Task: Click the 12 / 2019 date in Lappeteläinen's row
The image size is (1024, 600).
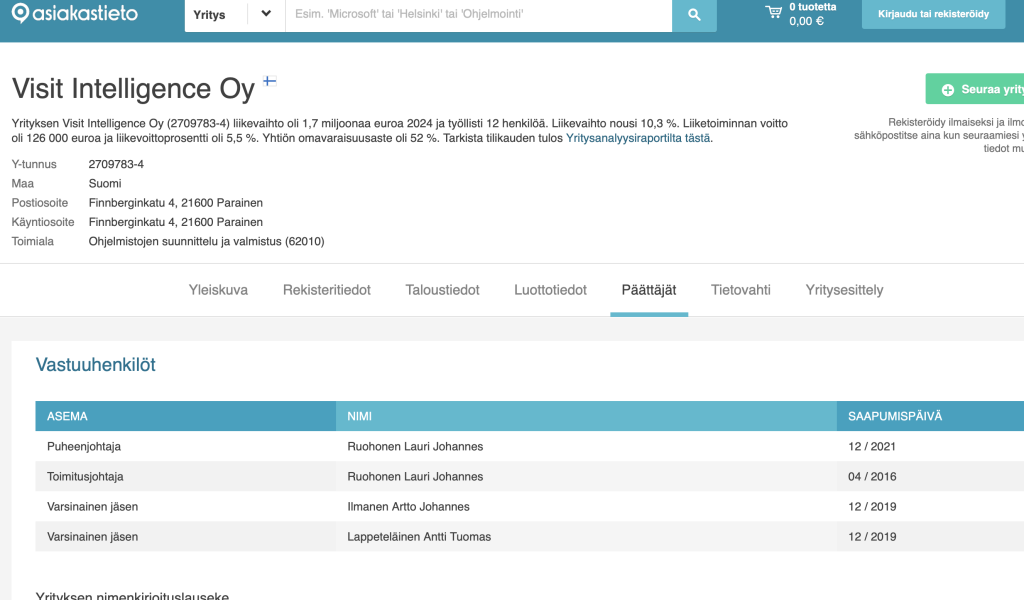Action: pos(872,537)
